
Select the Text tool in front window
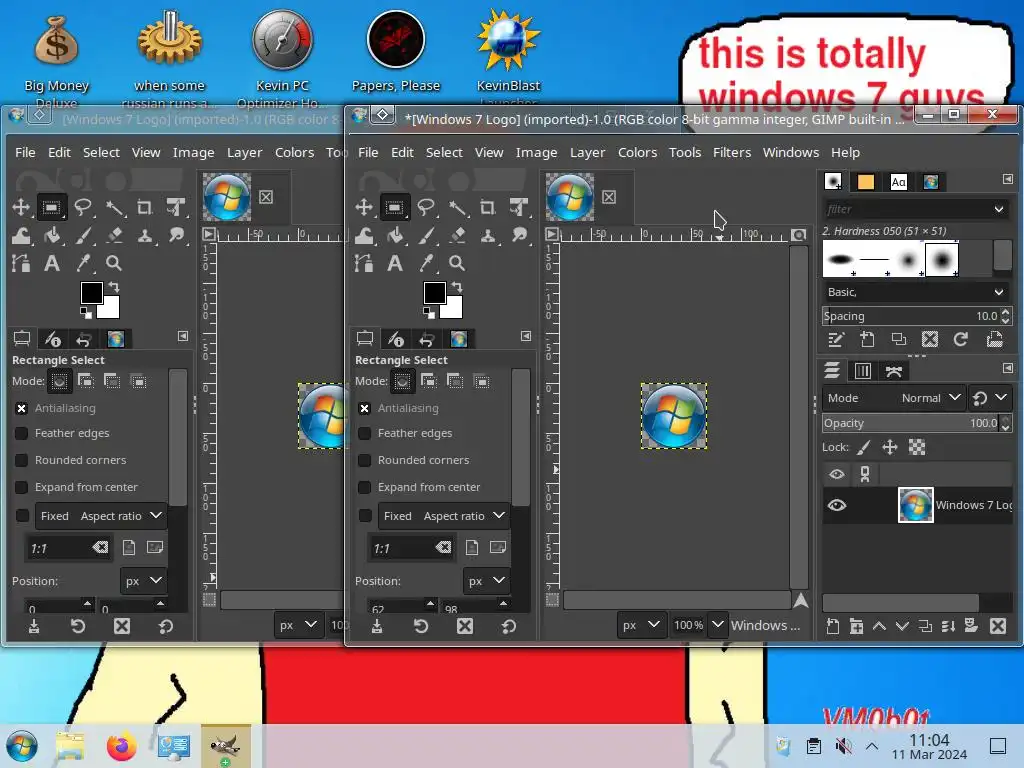click(394, 263)
